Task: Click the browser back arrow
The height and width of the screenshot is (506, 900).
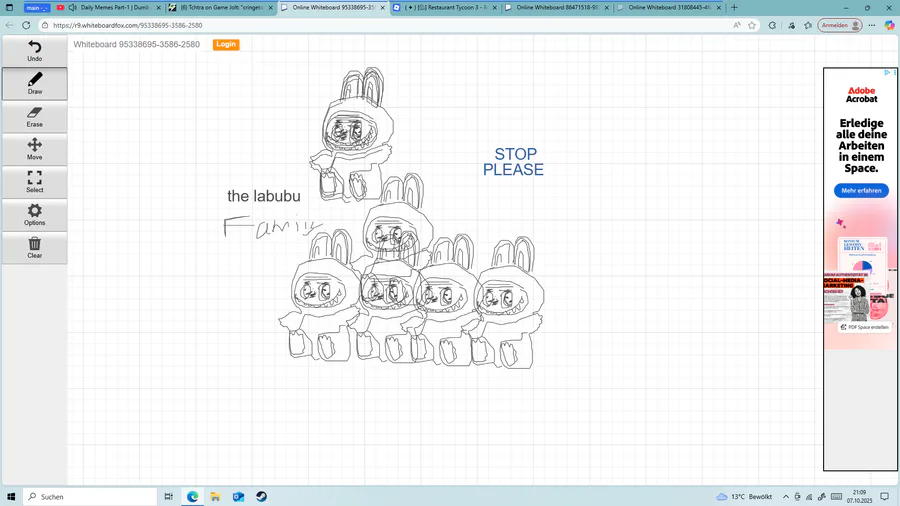Action: 9,25
